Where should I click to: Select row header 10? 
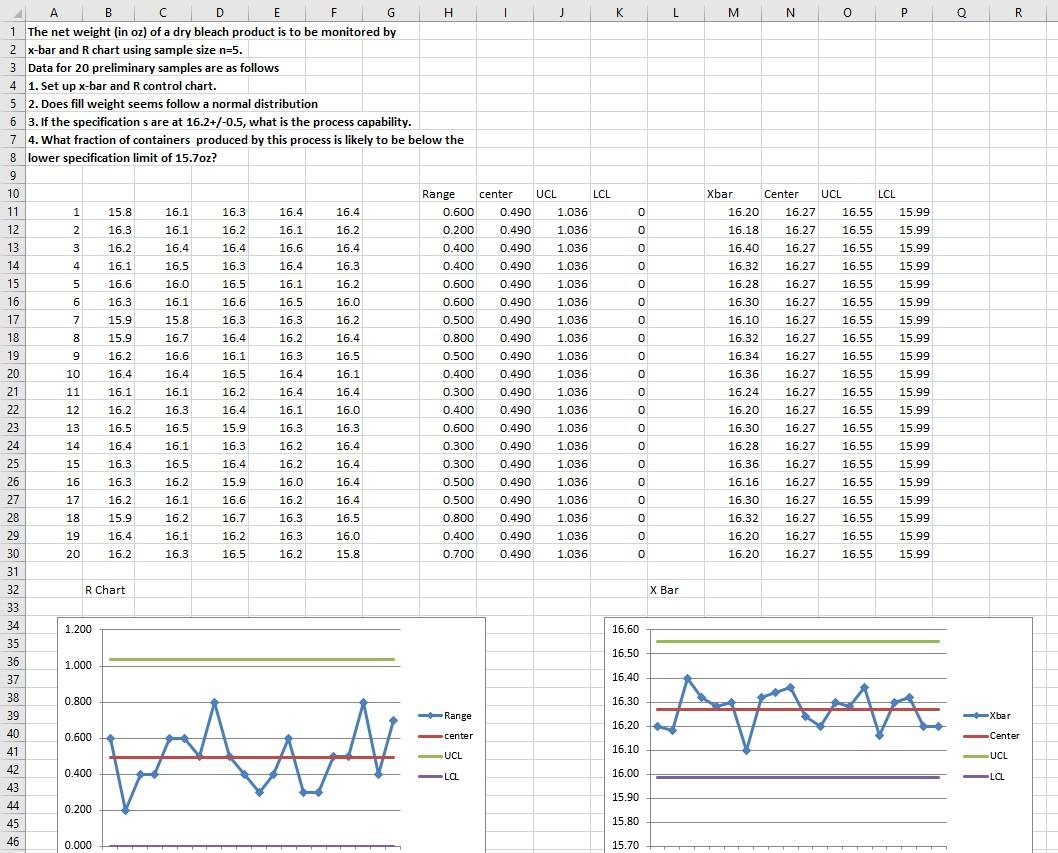(13, 194)
